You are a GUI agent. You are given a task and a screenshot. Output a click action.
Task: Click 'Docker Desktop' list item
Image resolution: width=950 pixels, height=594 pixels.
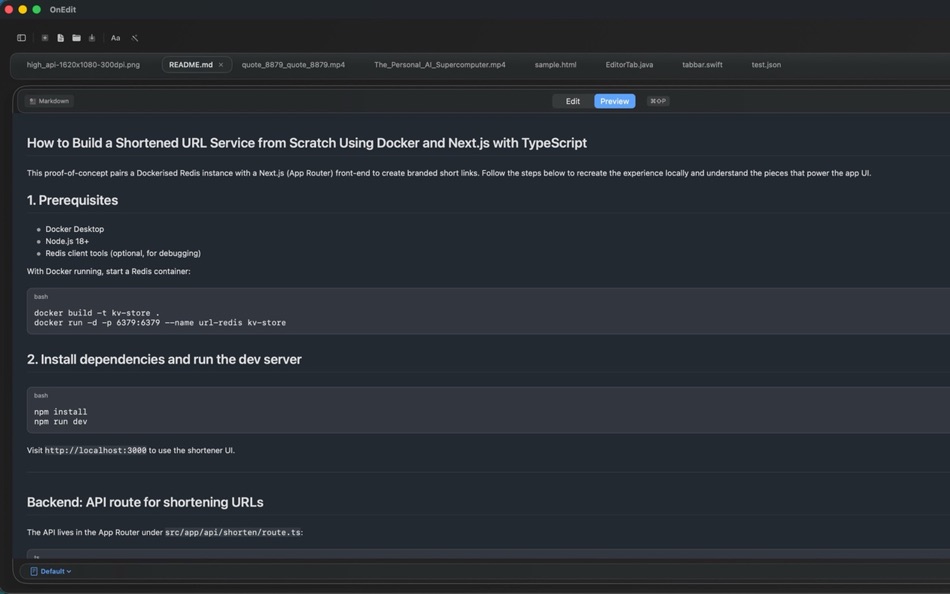pos(75,229)
